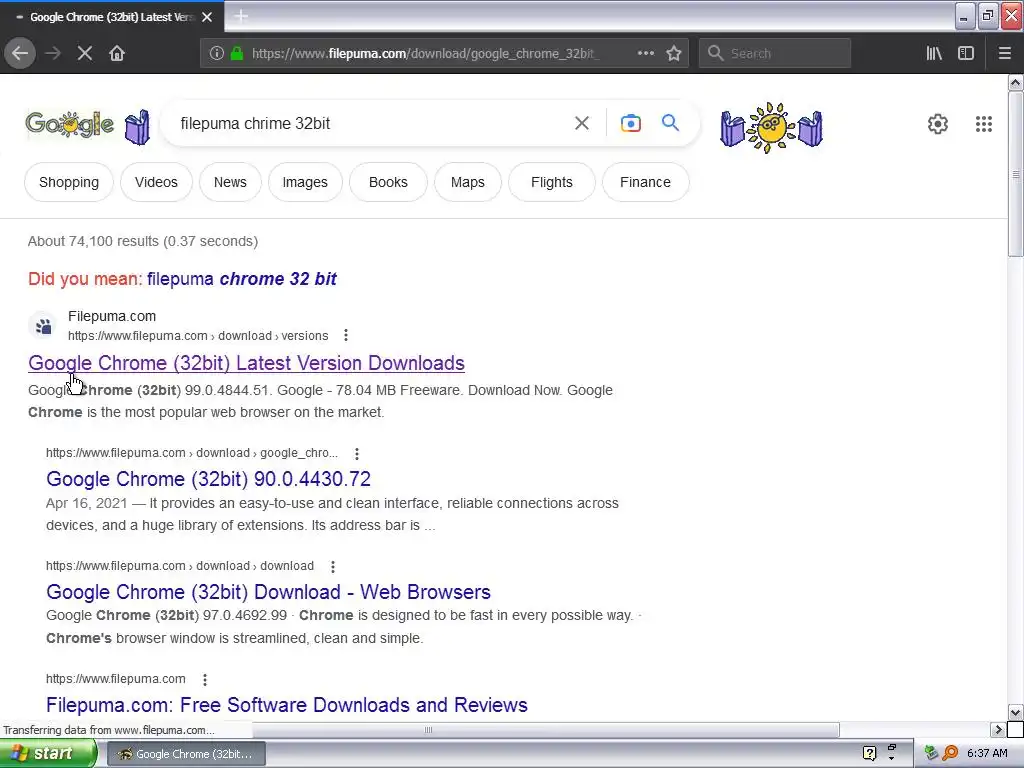
Task: Click vertical scrollbar down arrow
Action: click(1015, 712)
